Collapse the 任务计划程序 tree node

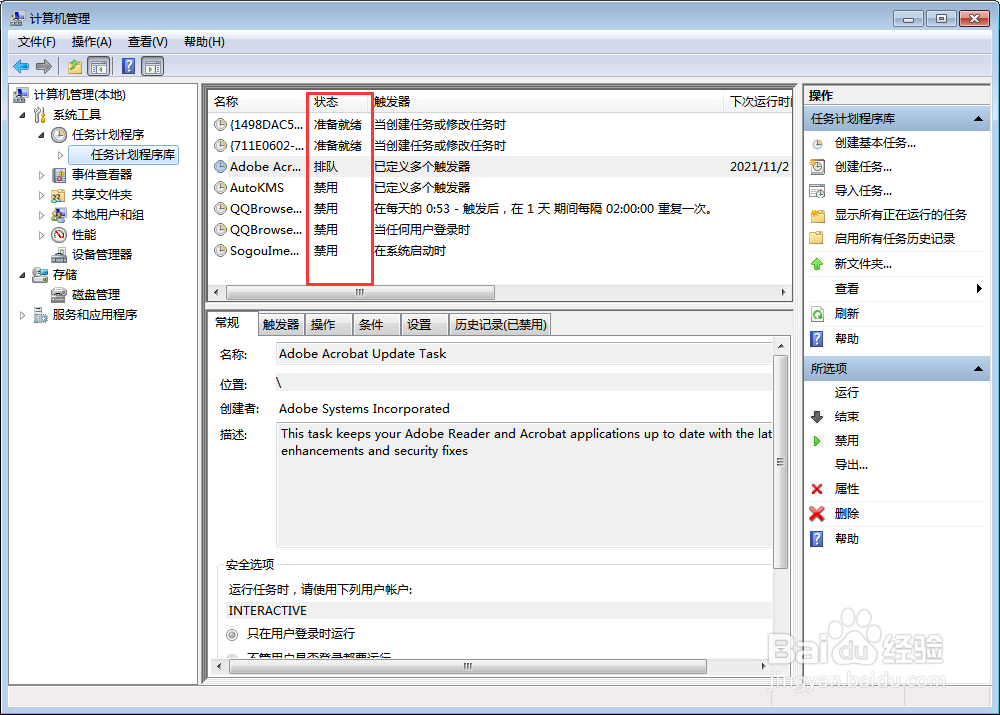pos(41,135)
